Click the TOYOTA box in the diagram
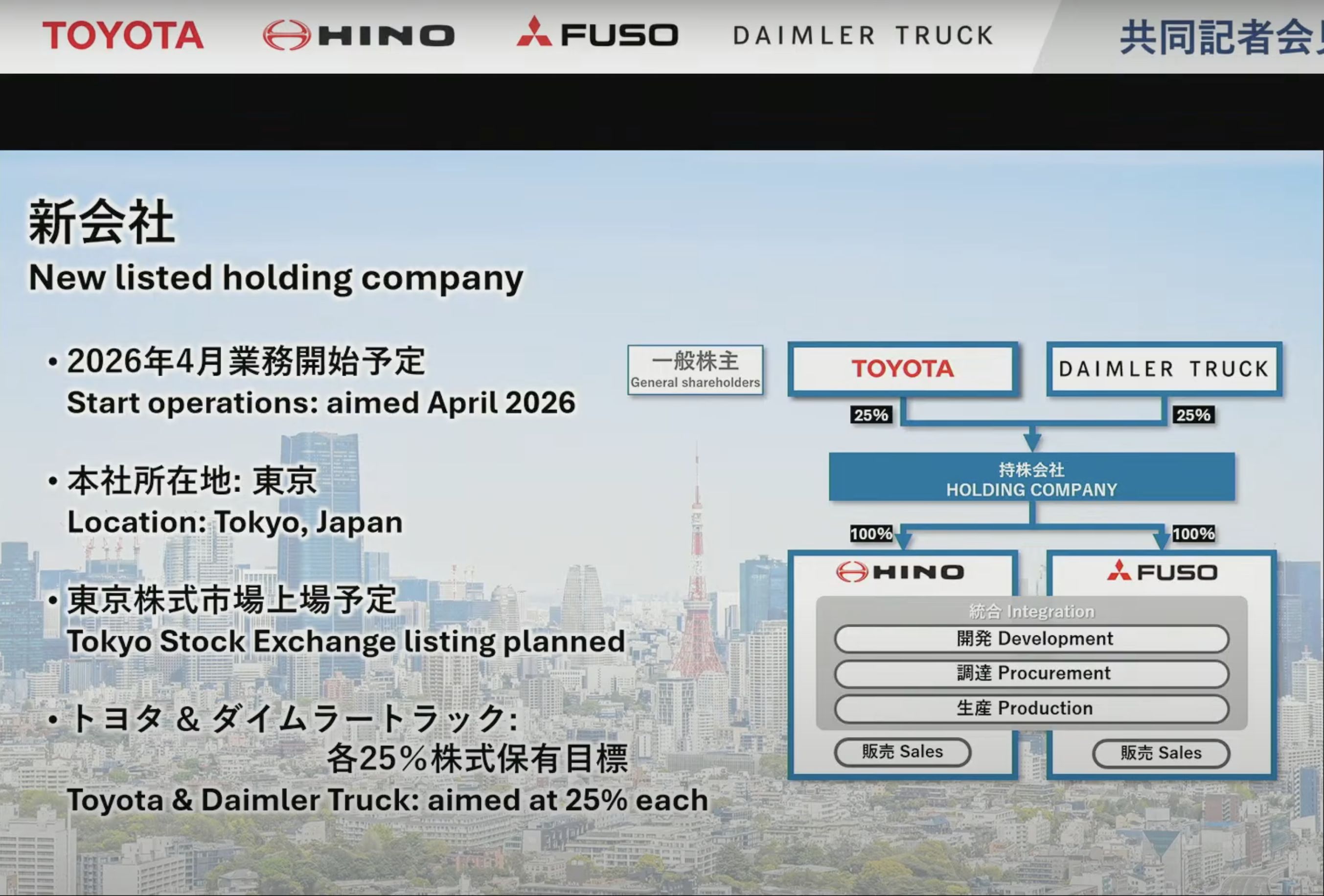The height and width of the screenshot is (896, 1324). (902, 369)
